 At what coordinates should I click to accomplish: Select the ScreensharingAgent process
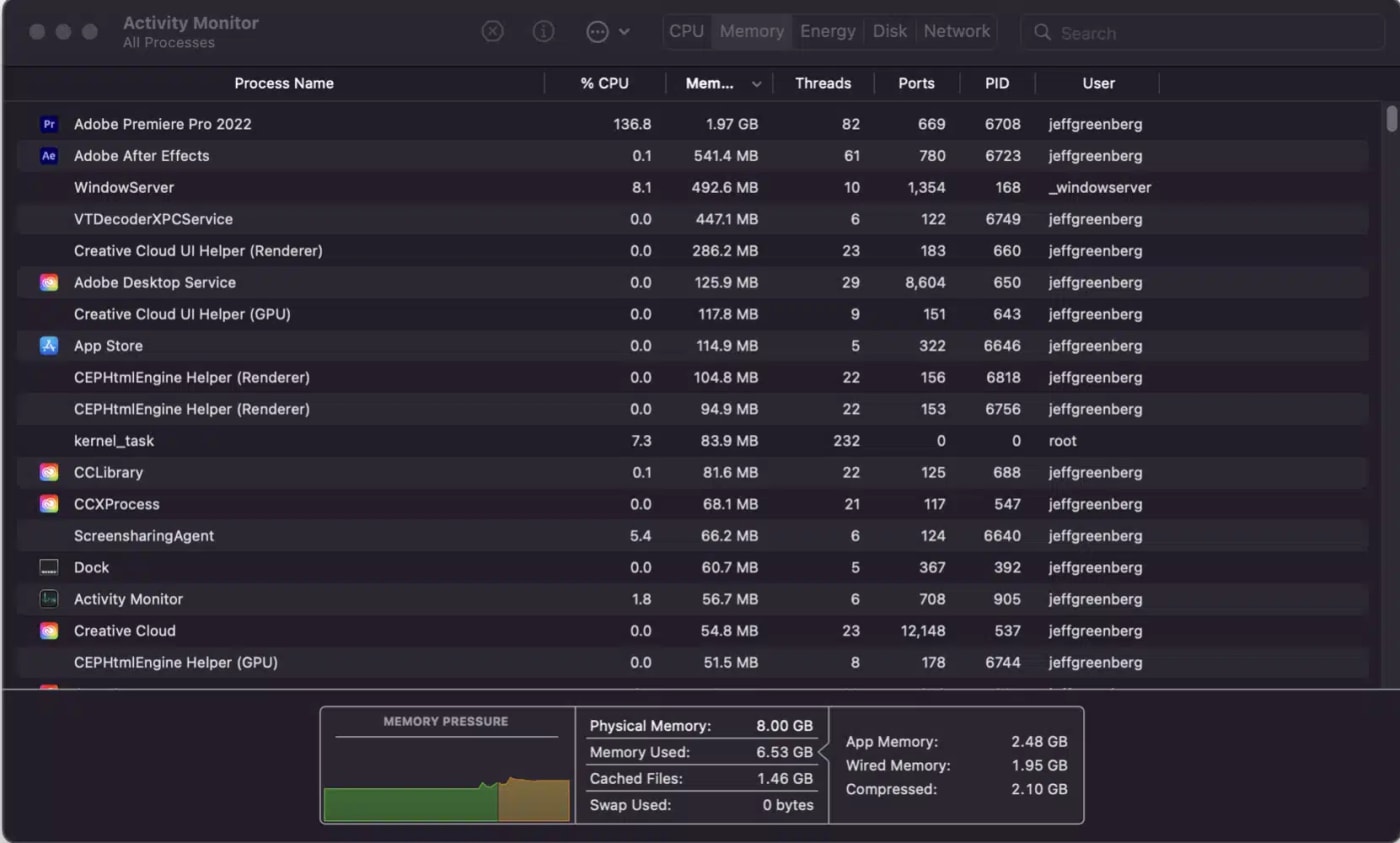(692, 536)
